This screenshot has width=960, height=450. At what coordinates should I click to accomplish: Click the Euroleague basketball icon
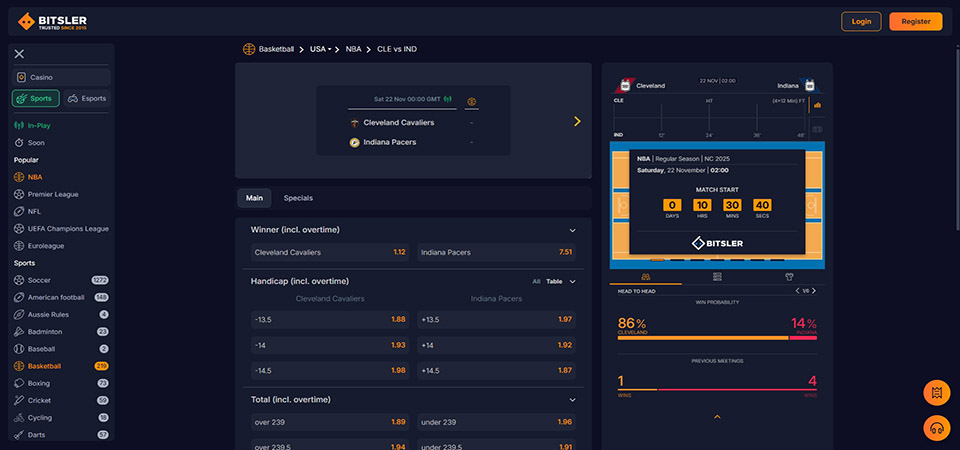click(x=19, y=246)
